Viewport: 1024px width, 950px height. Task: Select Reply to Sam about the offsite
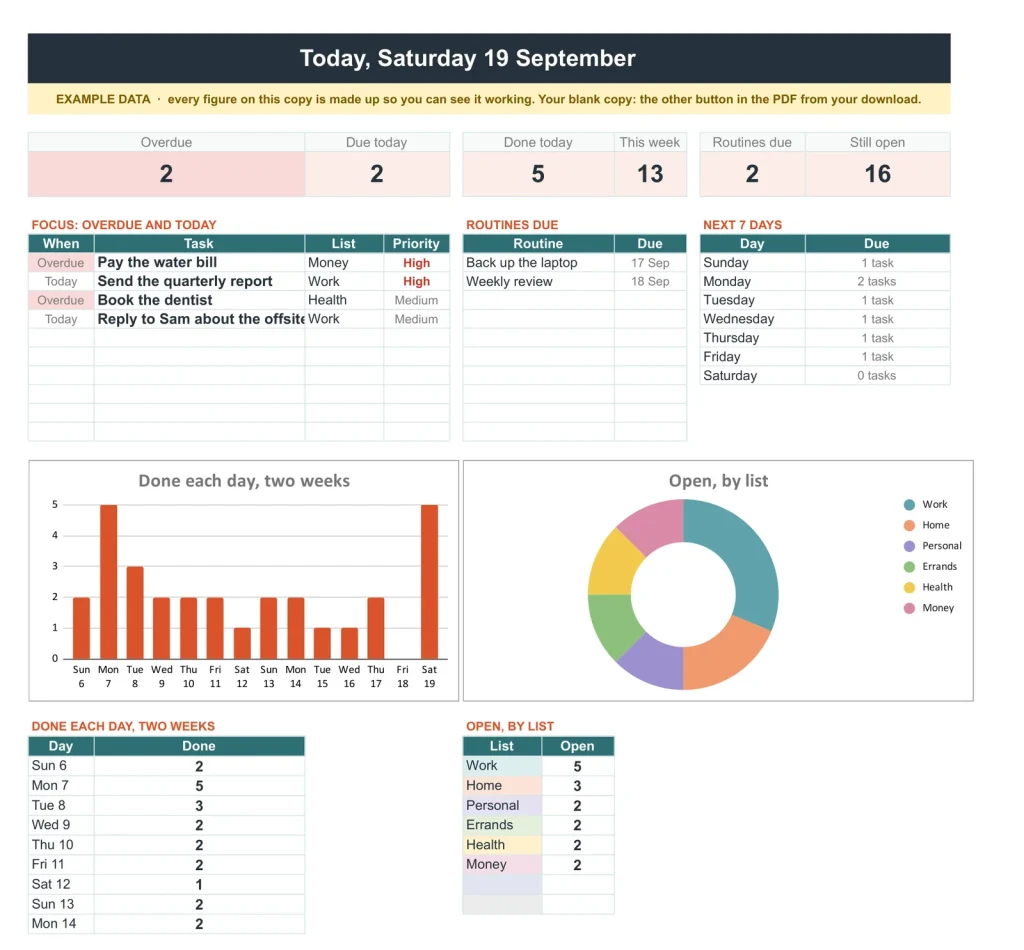pos(201,319)
